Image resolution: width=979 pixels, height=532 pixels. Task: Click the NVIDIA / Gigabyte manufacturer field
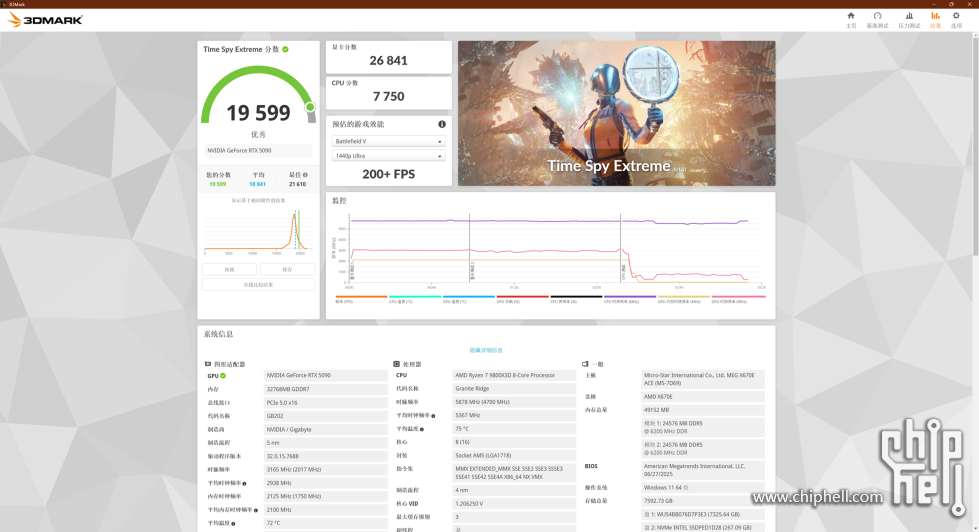coord(325,430)
